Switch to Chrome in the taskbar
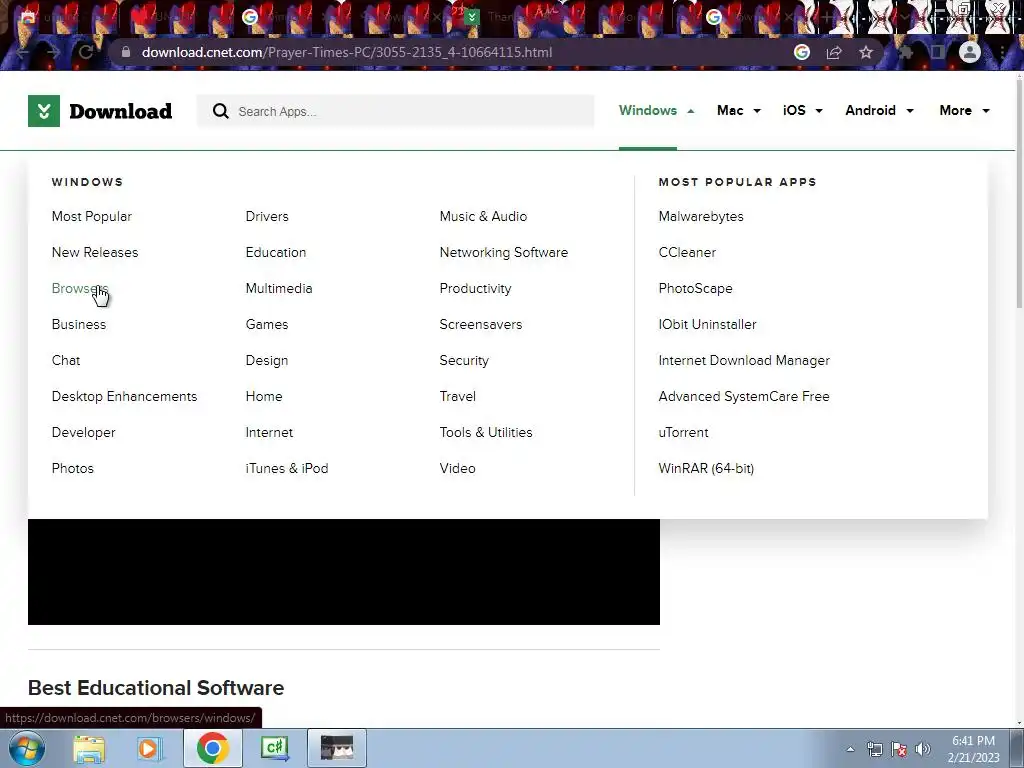1024x768 pixels. pyautogui.click(x=212, y=748)
